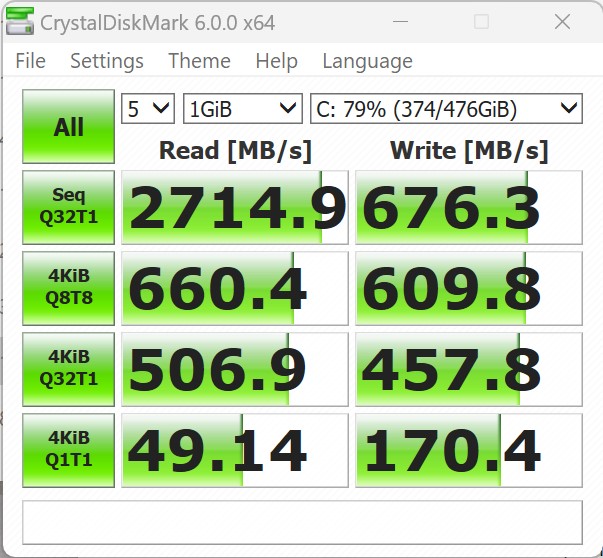603x558 pixels.
Task: Click the Seq write result 676.3
Action: (469, 207)
